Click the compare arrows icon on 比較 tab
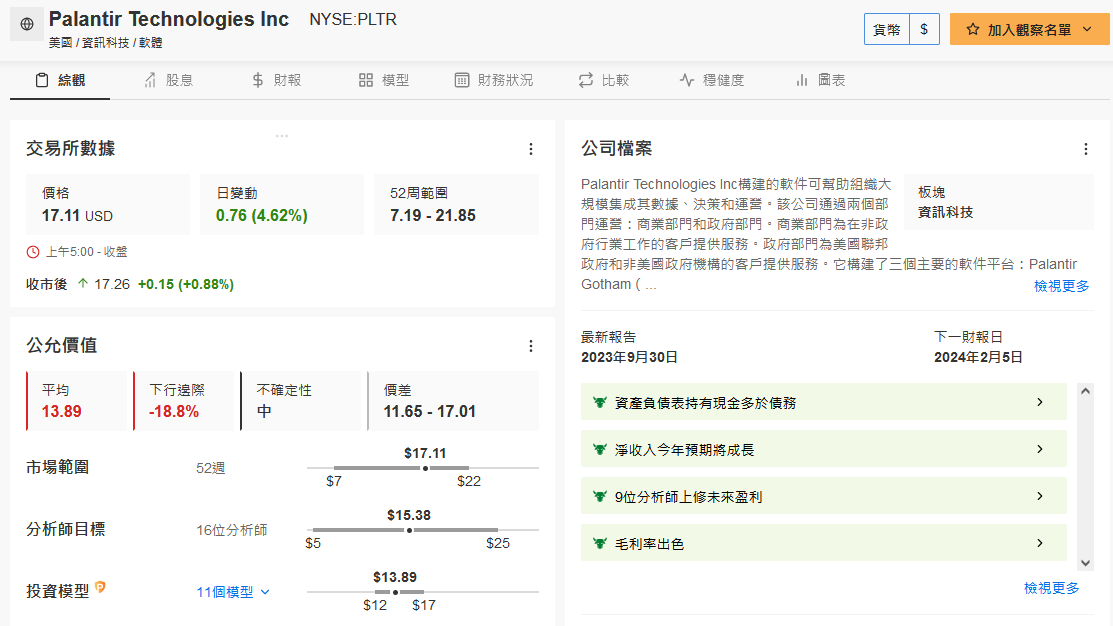This screenshot has width=1113, height=626. click(x=586, y=80)
